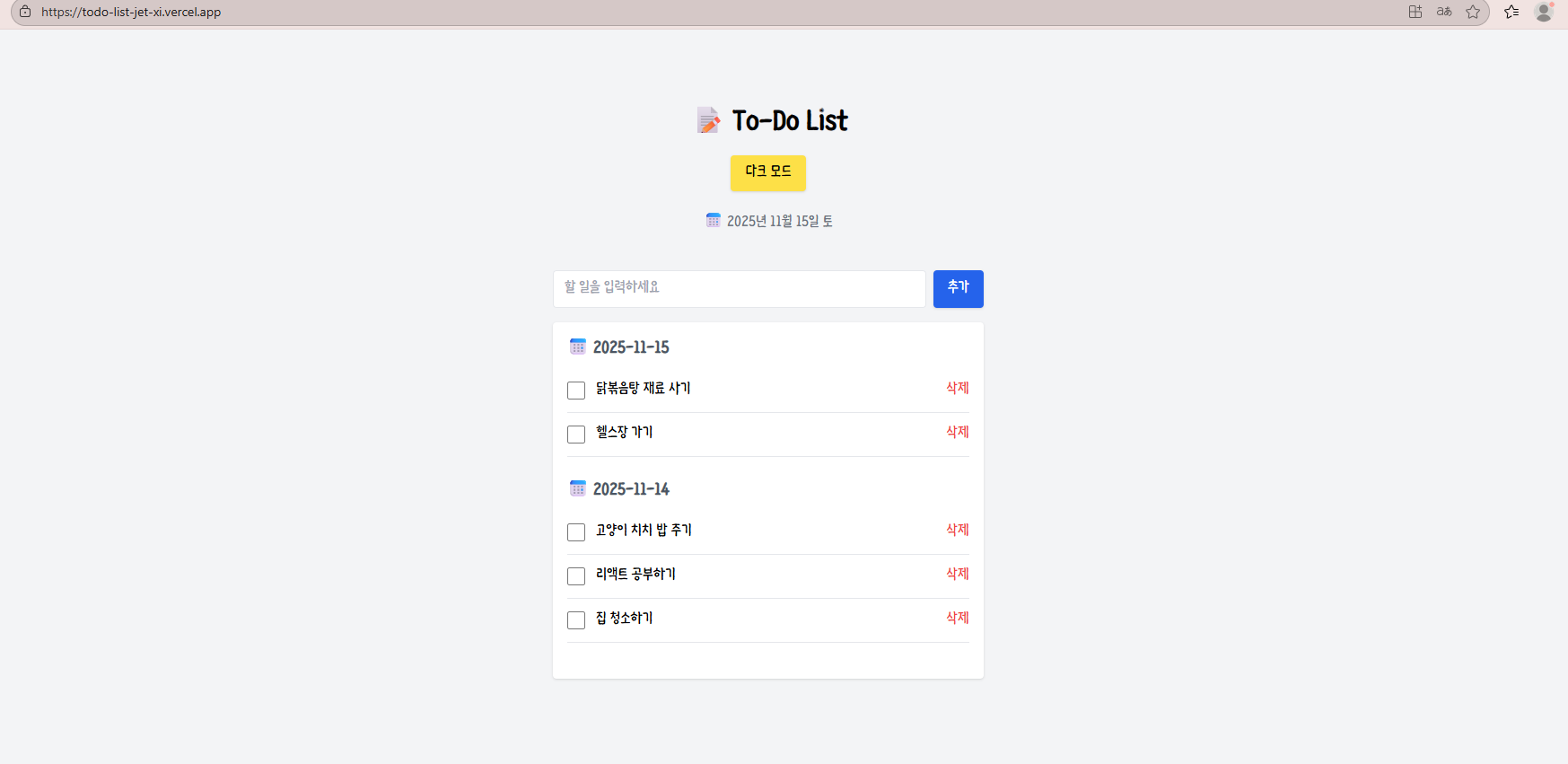Click the translate page icon
This screenshot has height=764, width=1568.
click(x=1444, y=12)
